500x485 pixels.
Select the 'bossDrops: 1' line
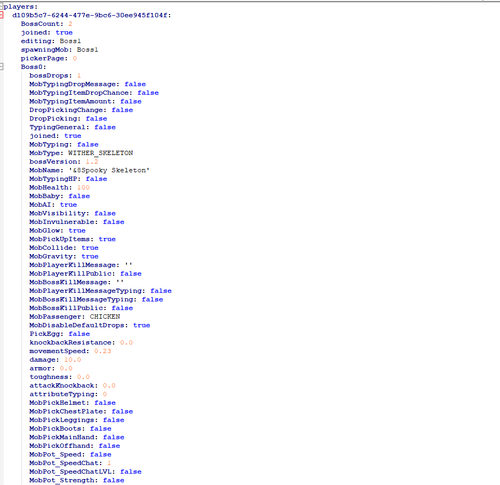coord(55,76)
